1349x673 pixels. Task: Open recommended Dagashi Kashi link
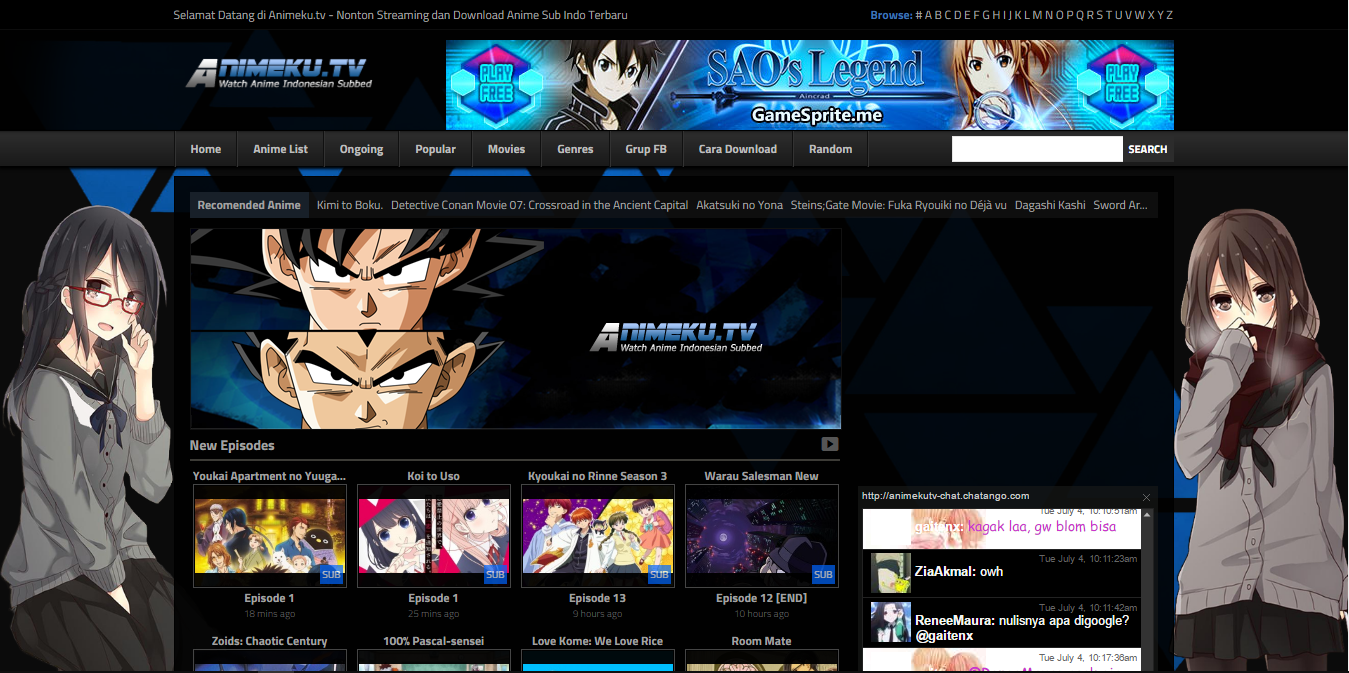tap(1050, 205)
